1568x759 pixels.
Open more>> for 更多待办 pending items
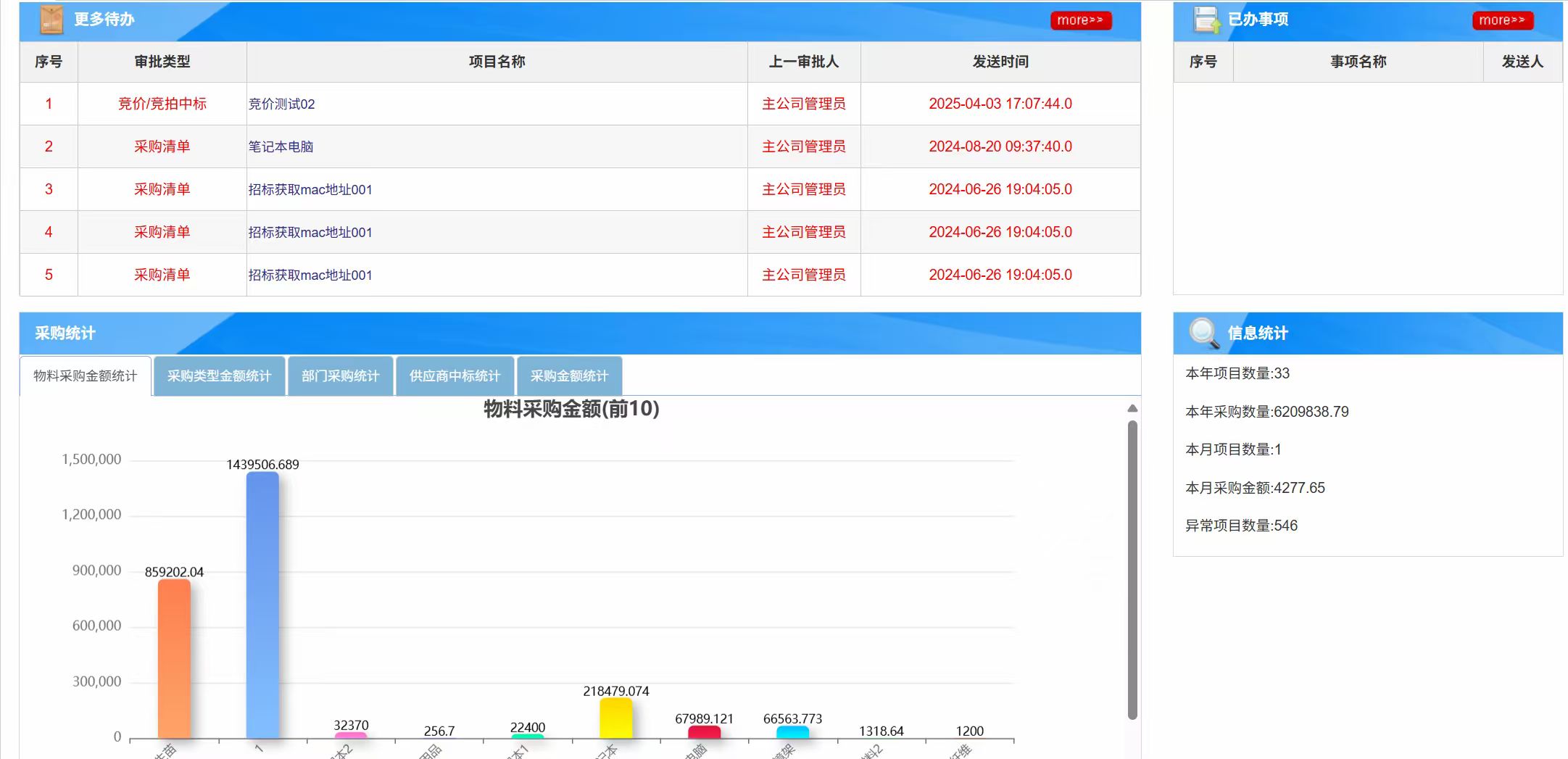click(x=1080, y=20)
